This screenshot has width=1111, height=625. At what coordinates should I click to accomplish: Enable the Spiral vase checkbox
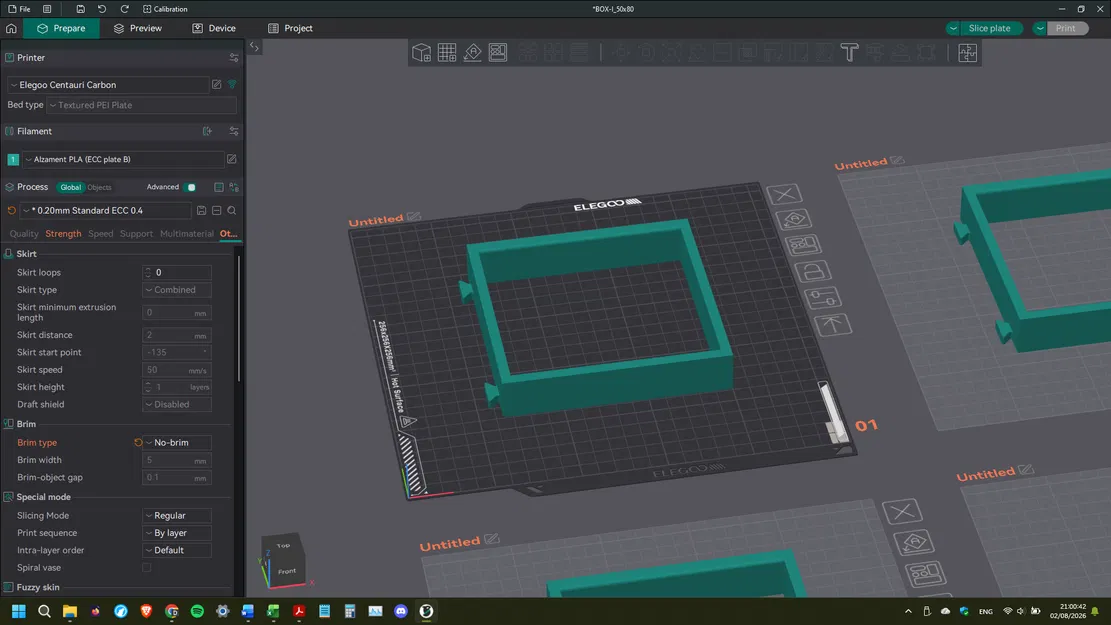tap(147, 568)
